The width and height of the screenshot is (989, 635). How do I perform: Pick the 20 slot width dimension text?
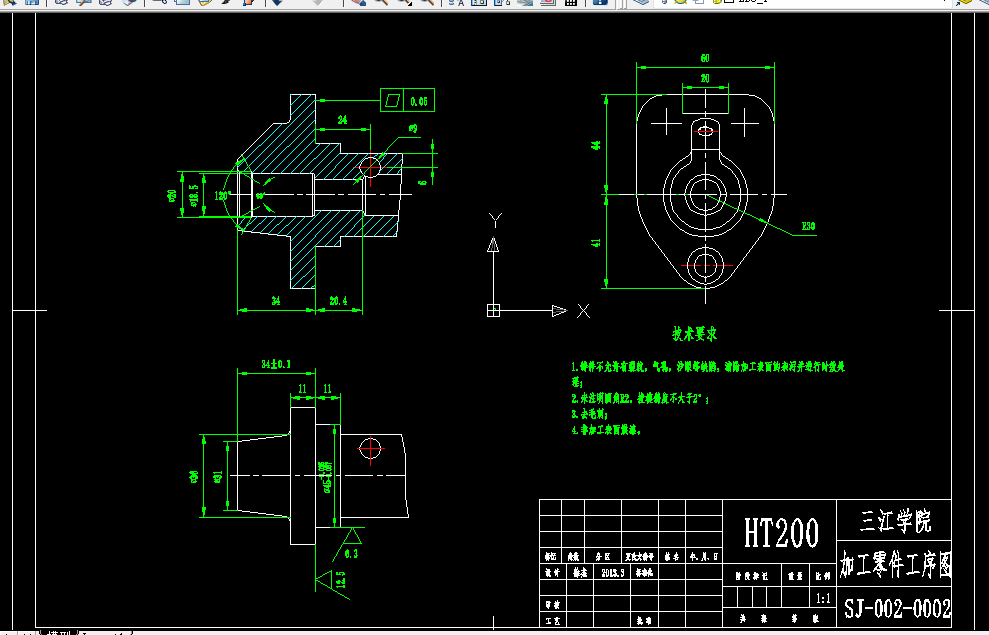pos(705,78)
